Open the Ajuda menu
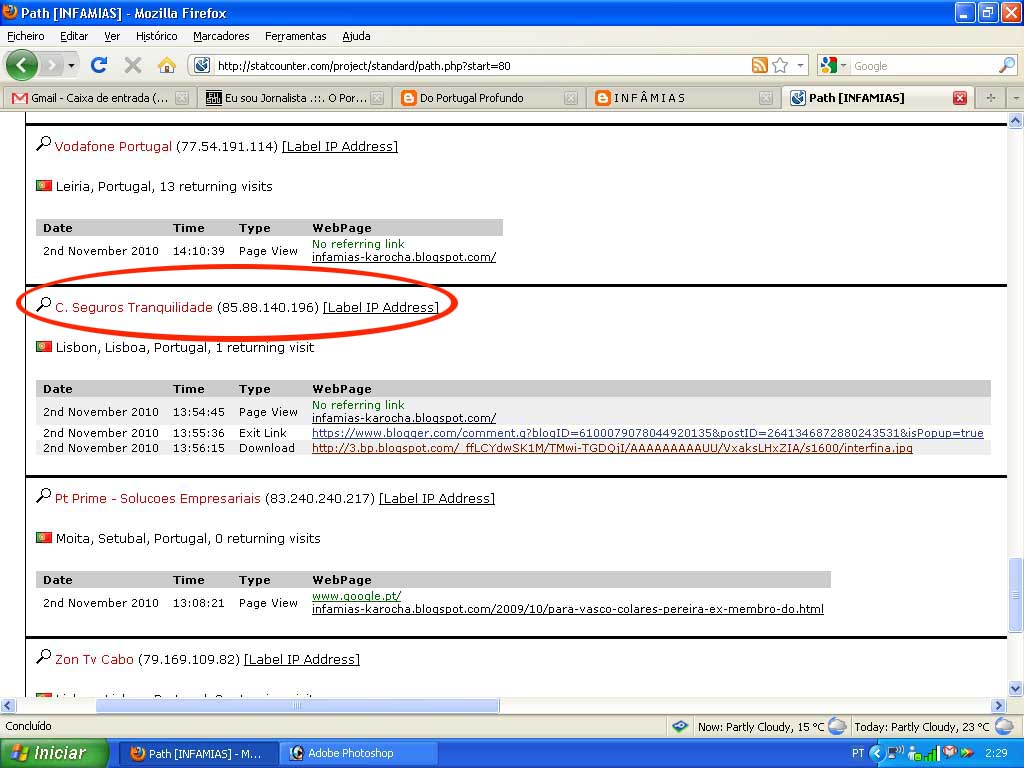1024x768 pixels. pyautogui.click(x=356, y=36)
